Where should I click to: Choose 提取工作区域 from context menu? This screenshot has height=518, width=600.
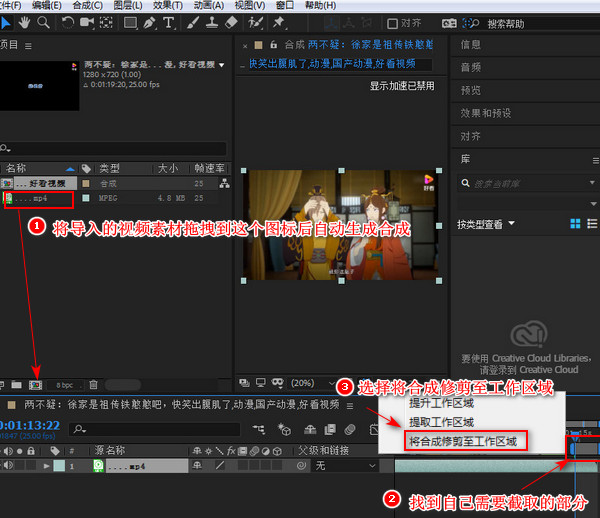[x=442, y=422]
